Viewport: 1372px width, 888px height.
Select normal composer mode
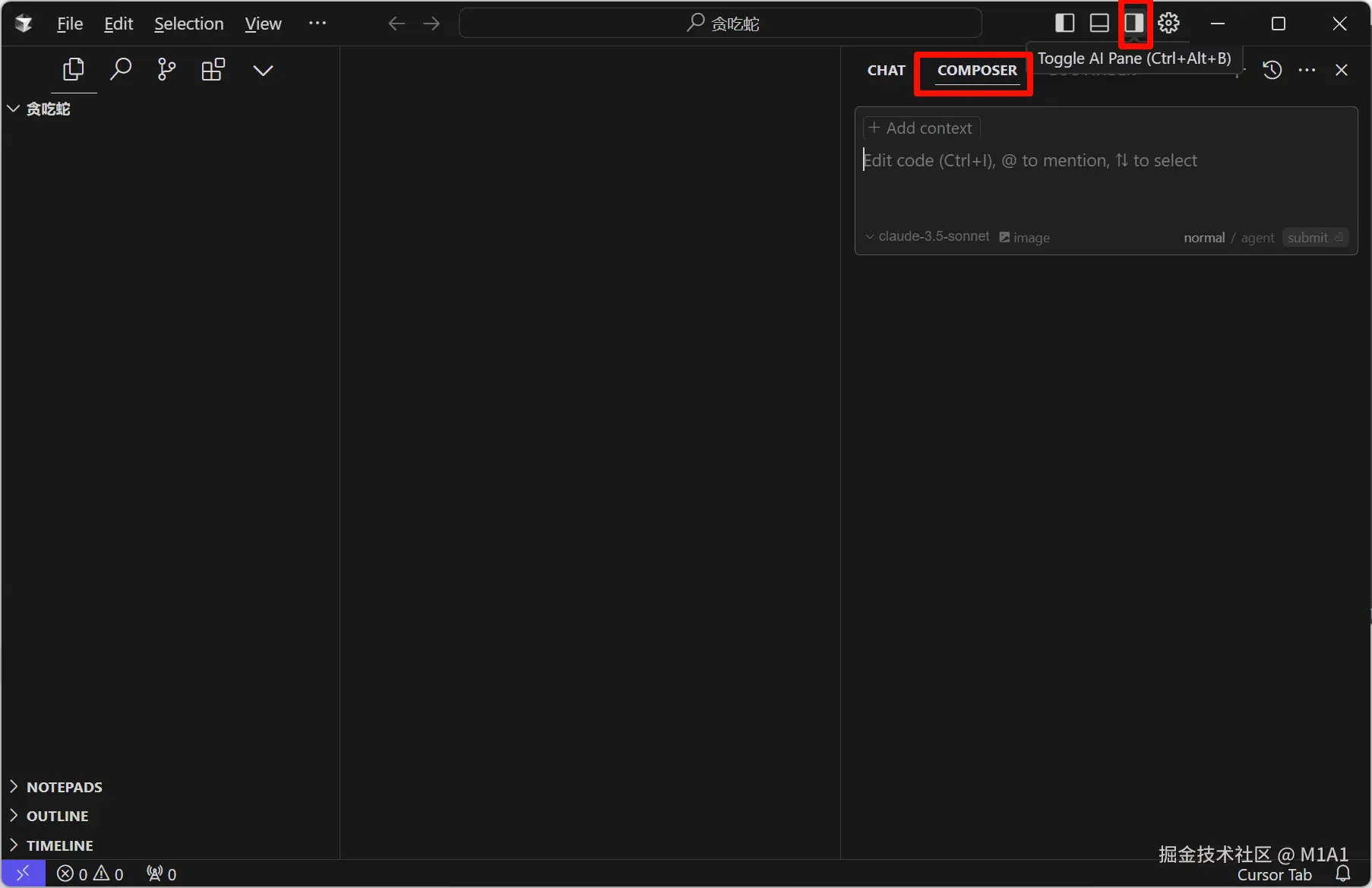(1204, 238)
